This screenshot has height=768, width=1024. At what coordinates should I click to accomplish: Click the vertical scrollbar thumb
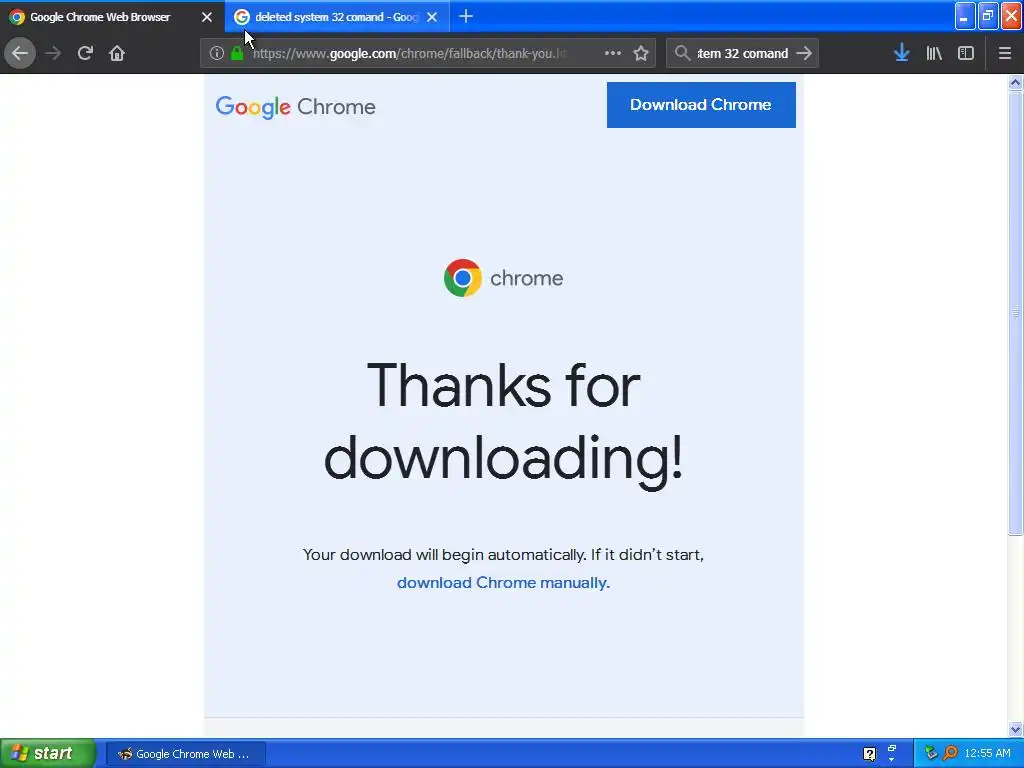(x=1015, y=313)
